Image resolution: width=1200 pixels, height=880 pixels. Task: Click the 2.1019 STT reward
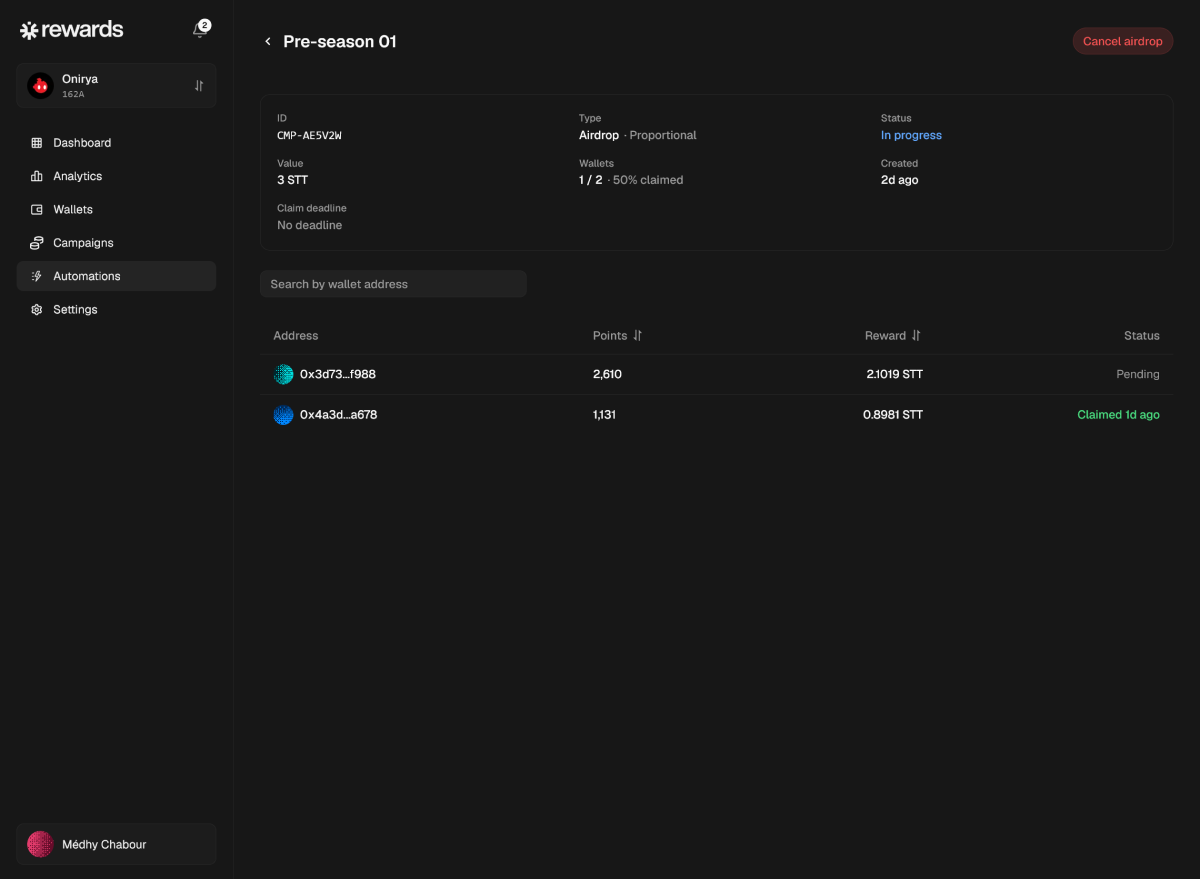895,374
